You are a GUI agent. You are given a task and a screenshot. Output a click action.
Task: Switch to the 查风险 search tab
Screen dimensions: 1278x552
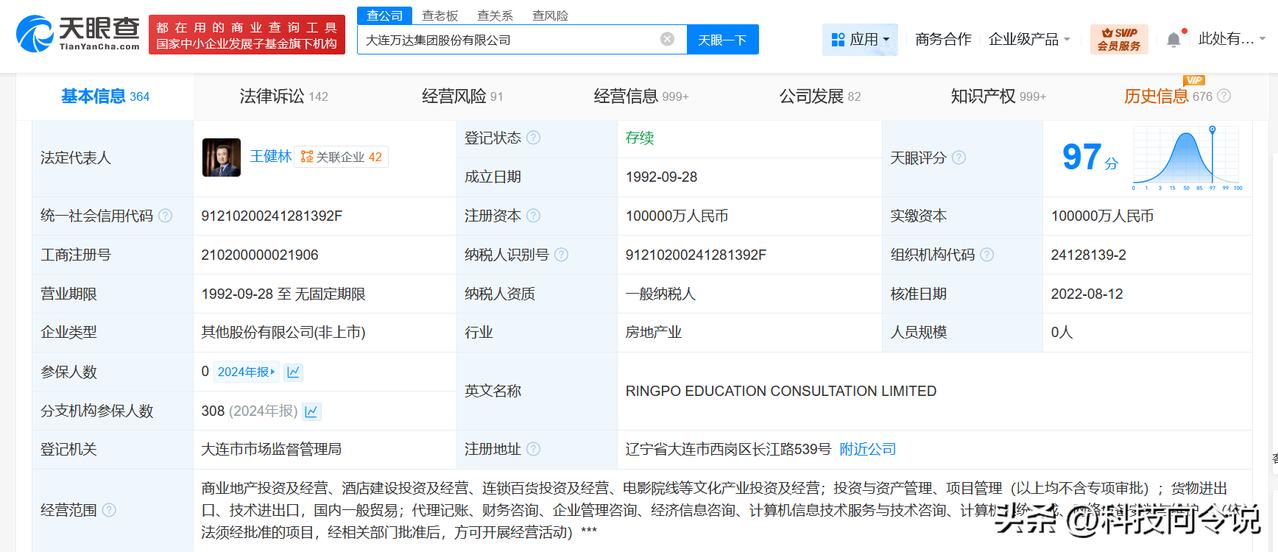(x=550, y=16)
